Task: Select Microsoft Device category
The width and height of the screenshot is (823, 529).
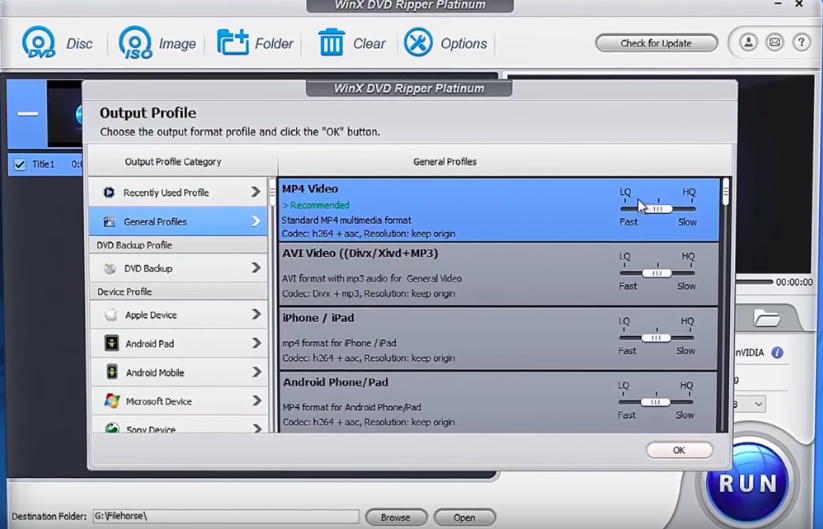Action: tap(178, 401)
